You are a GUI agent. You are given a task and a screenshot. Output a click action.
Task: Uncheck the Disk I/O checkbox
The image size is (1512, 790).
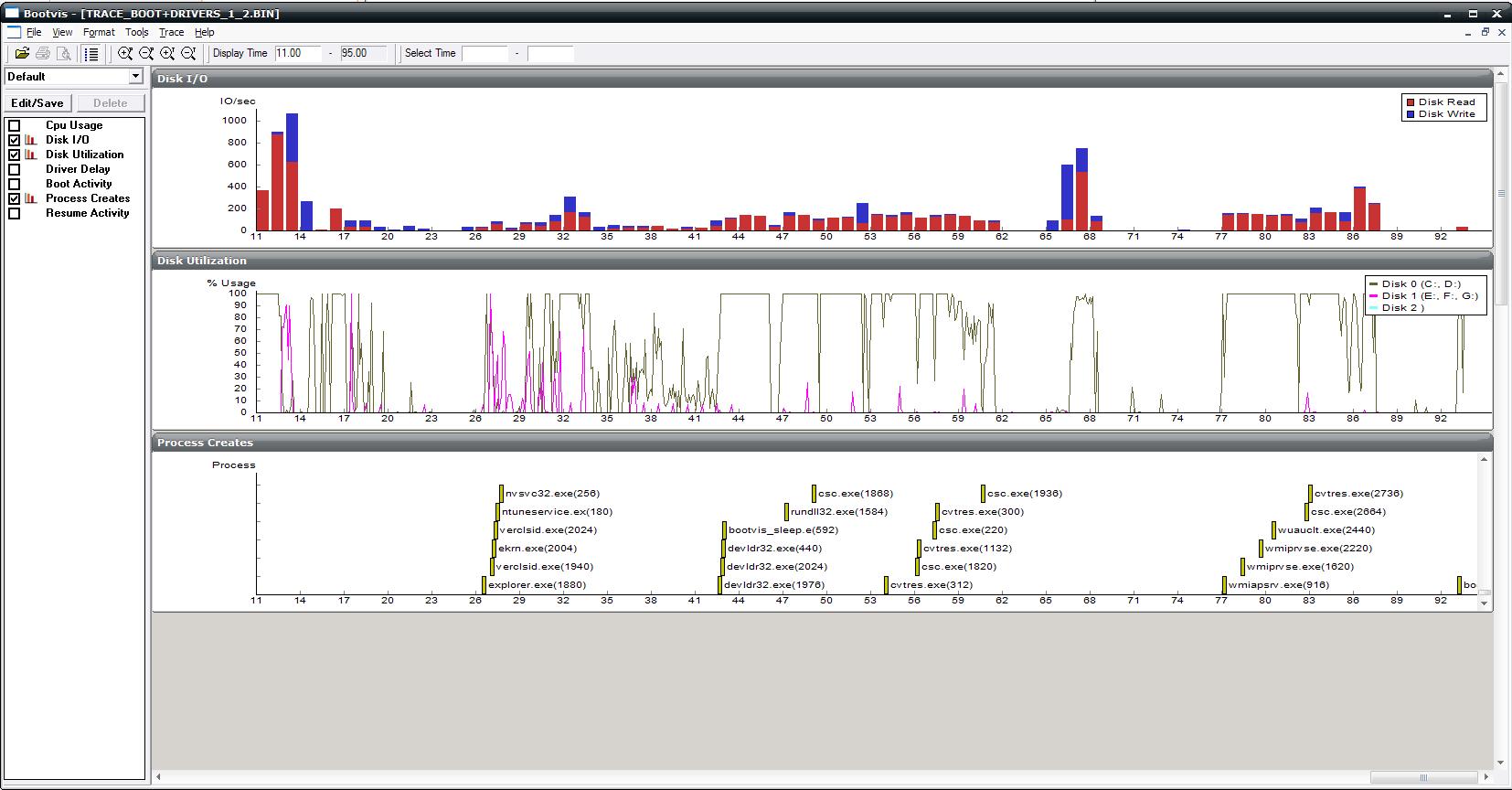[x=15, y=141]
